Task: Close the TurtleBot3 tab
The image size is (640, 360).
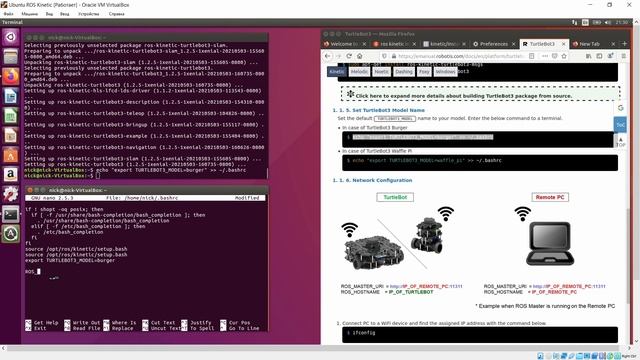Action: (564, 44)
